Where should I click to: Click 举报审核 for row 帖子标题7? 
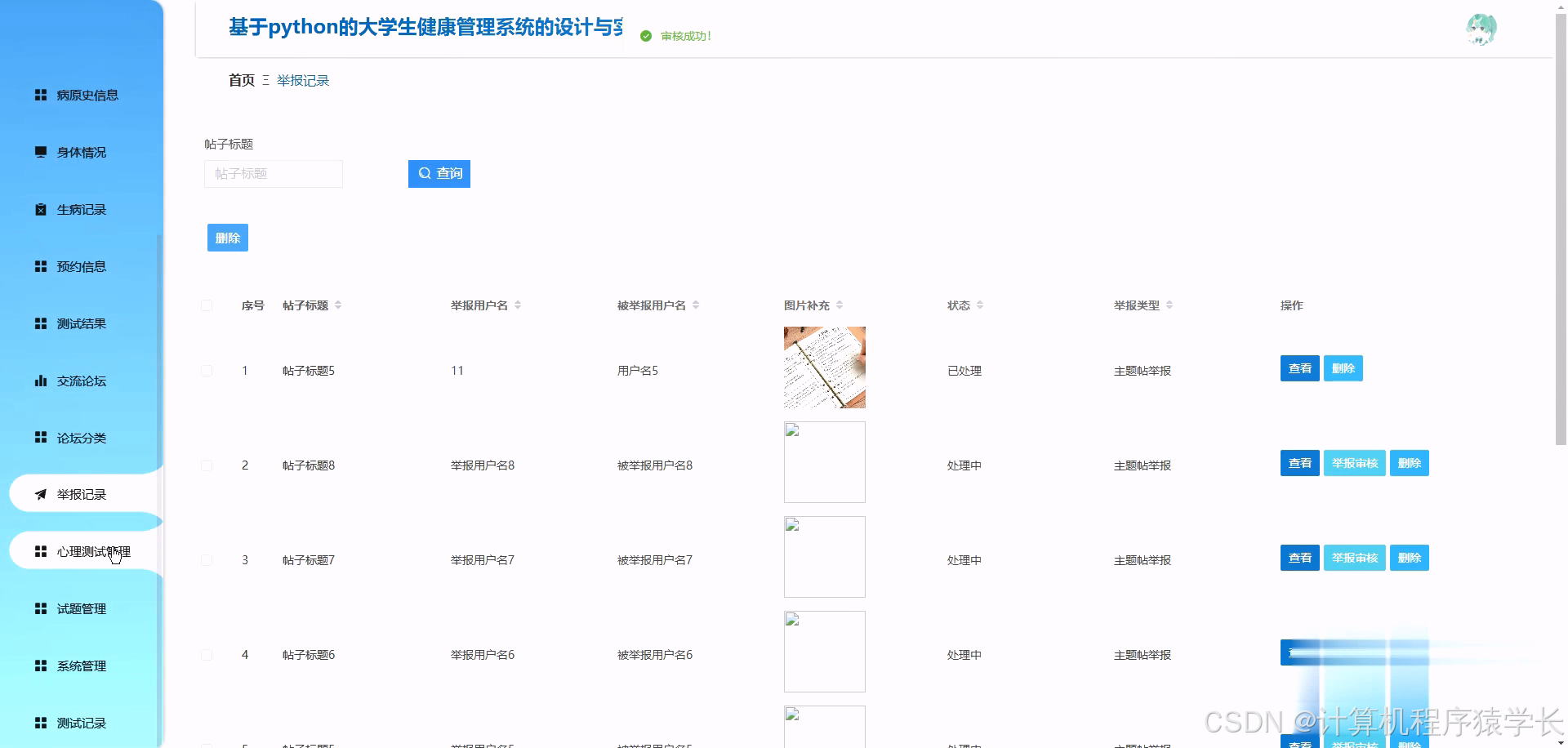coord(1355,558)
